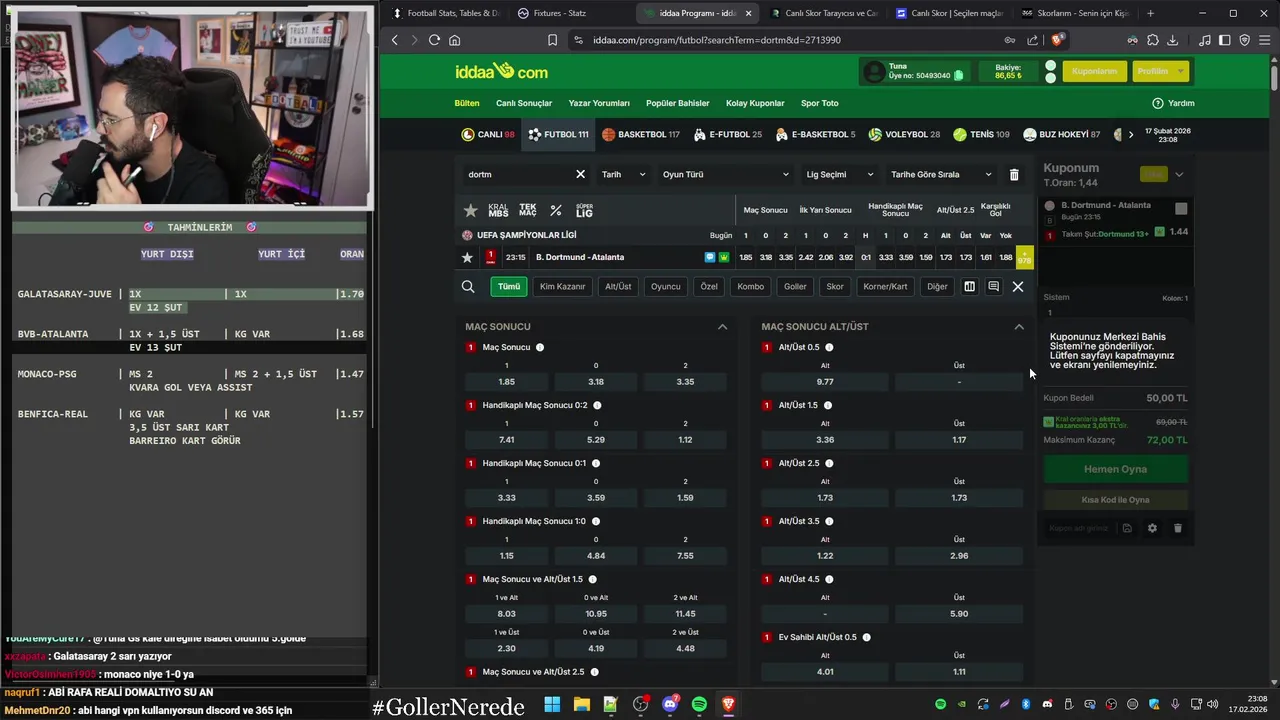Screen dimensions: 1280x720
Task: Go to browser home page
Action: [455, 40]
